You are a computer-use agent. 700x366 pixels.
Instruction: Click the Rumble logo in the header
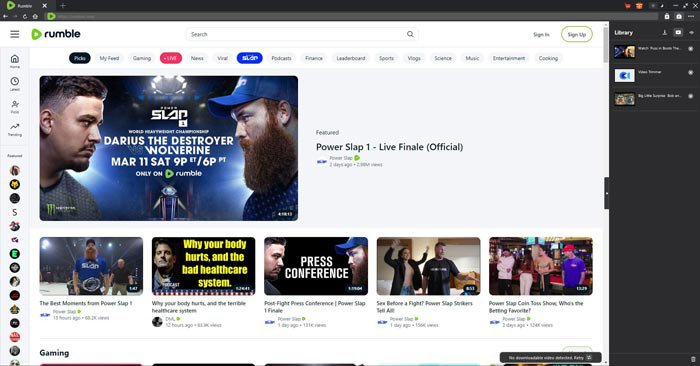point(56,34)
